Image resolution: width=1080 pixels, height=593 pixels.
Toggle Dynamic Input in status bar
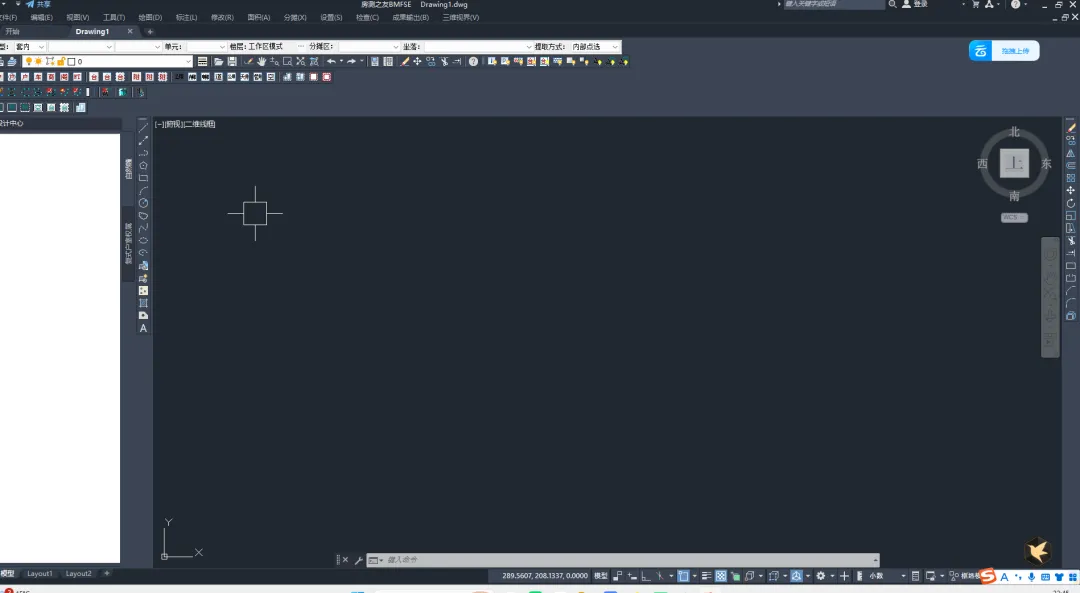[x=632, y=576]
